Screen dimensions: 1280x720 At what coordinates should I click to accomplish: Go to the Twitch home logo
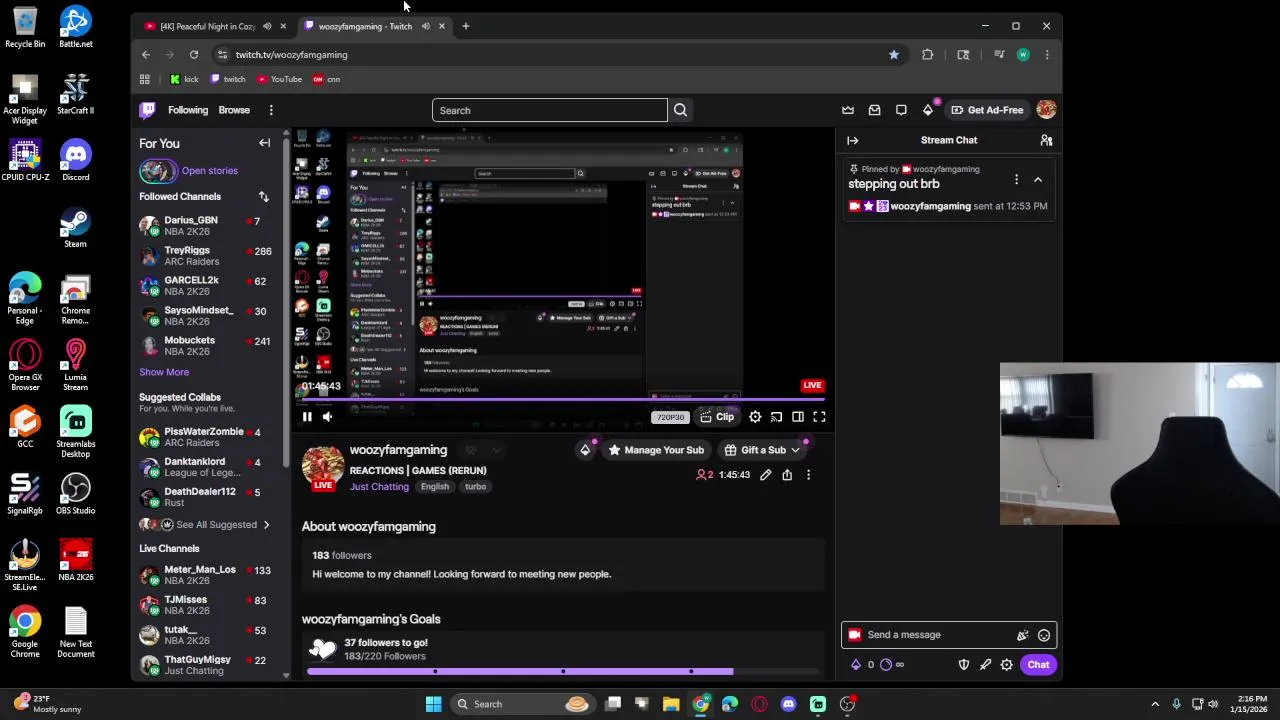coord(148,110)
